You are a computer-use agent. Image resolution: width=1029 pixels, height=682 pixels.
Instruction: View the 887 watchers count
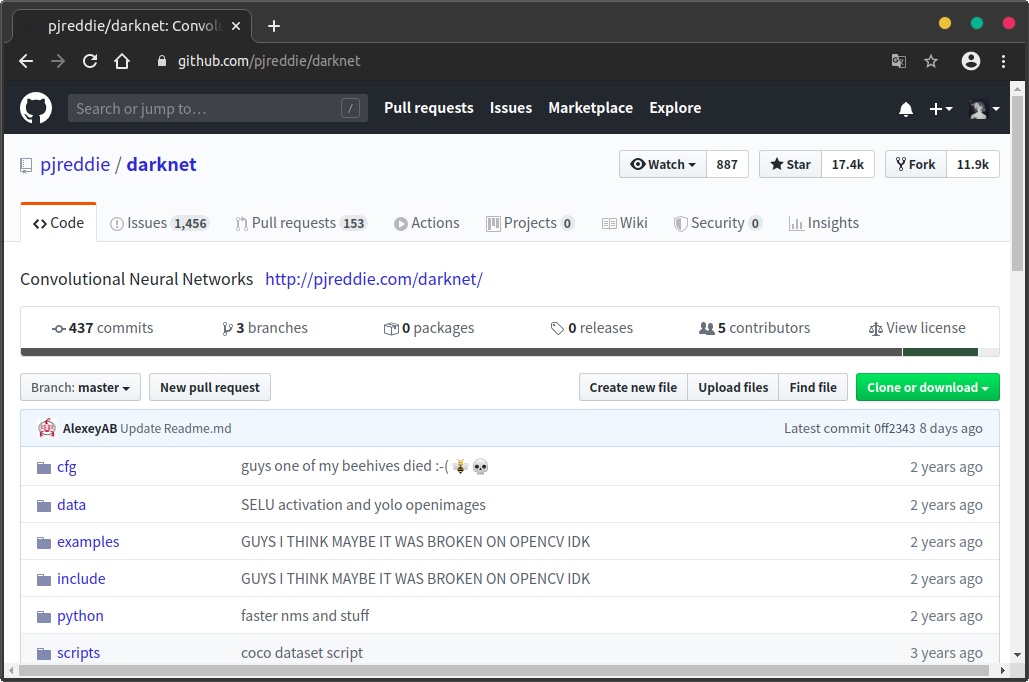click(x=727, y=164)
